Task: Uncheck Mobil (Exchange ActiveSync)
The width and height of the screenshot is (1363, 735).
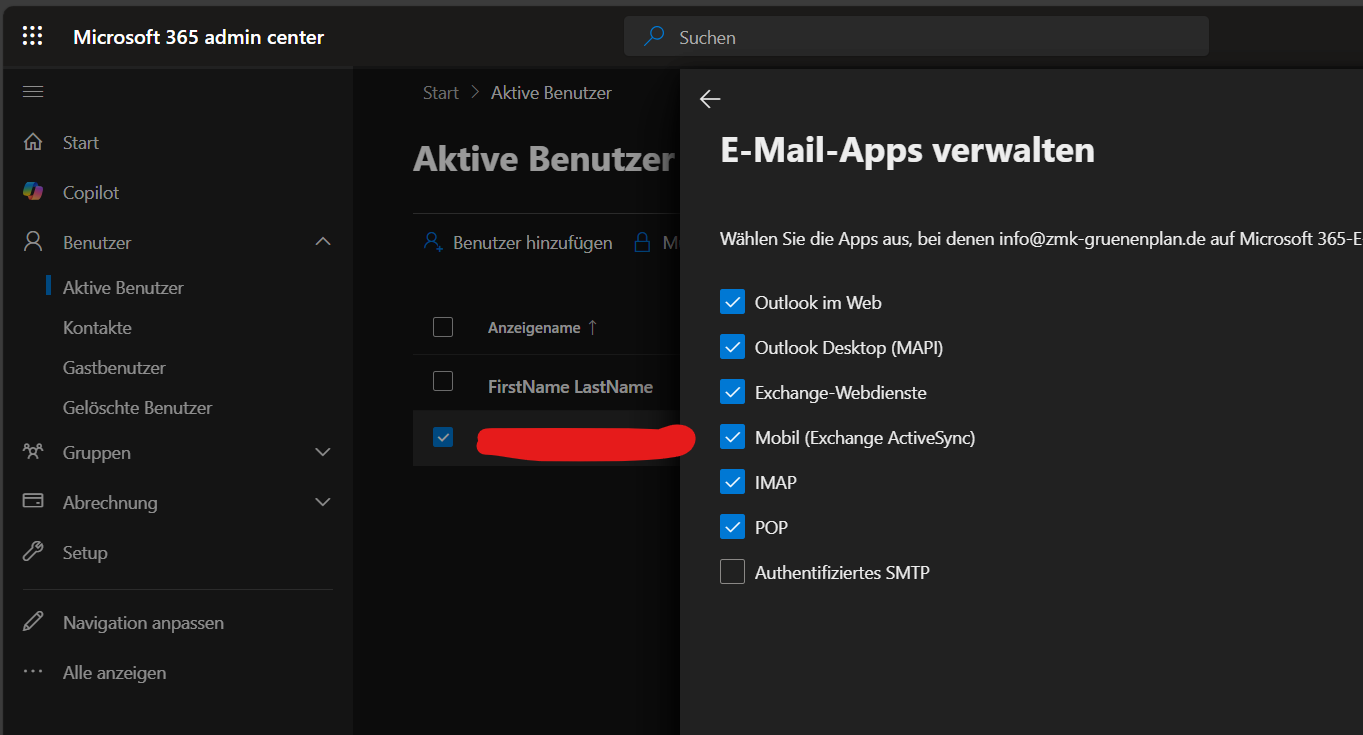Action: click(x=732, y=437)
